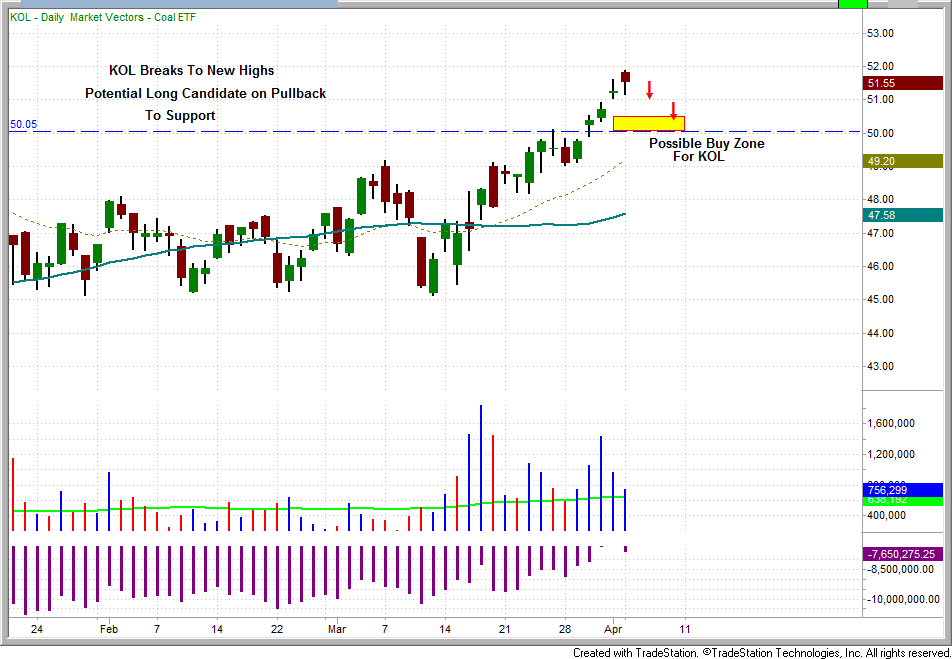Click the 22 date axis label
Screen dimensions: 952x659
[x=276, y=629]
